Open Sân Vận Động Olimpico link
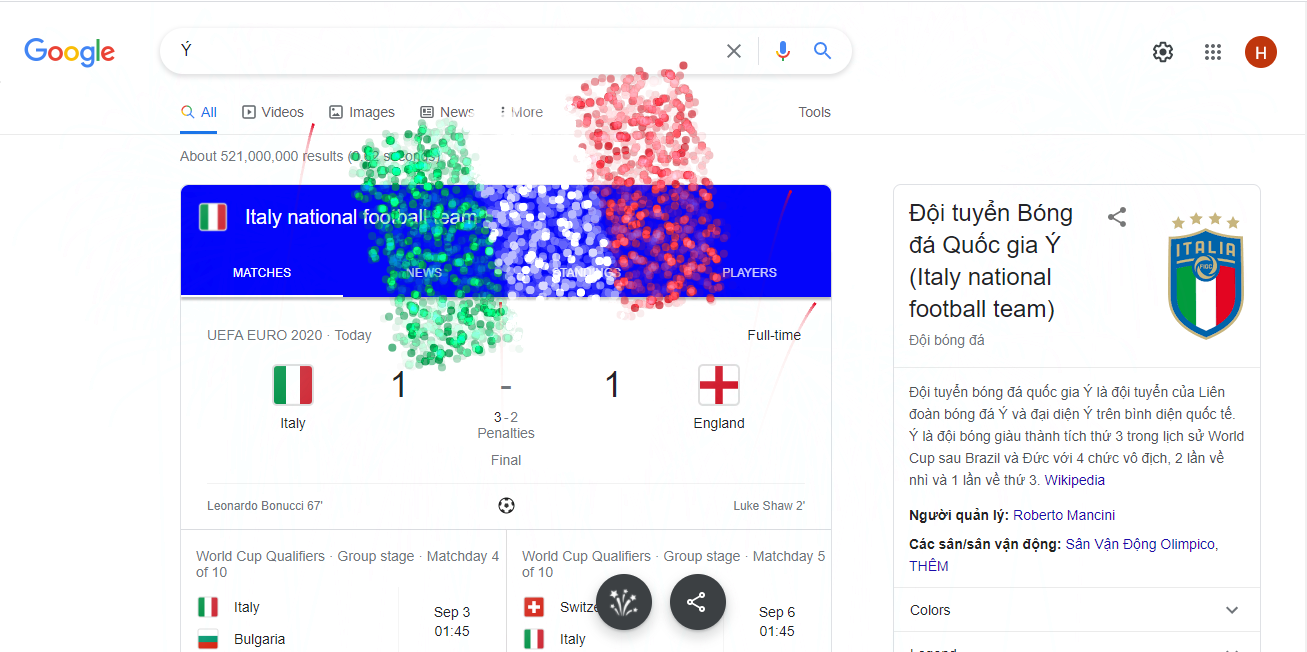The width and height of the screenshot is (1307, 652). 1140,544
